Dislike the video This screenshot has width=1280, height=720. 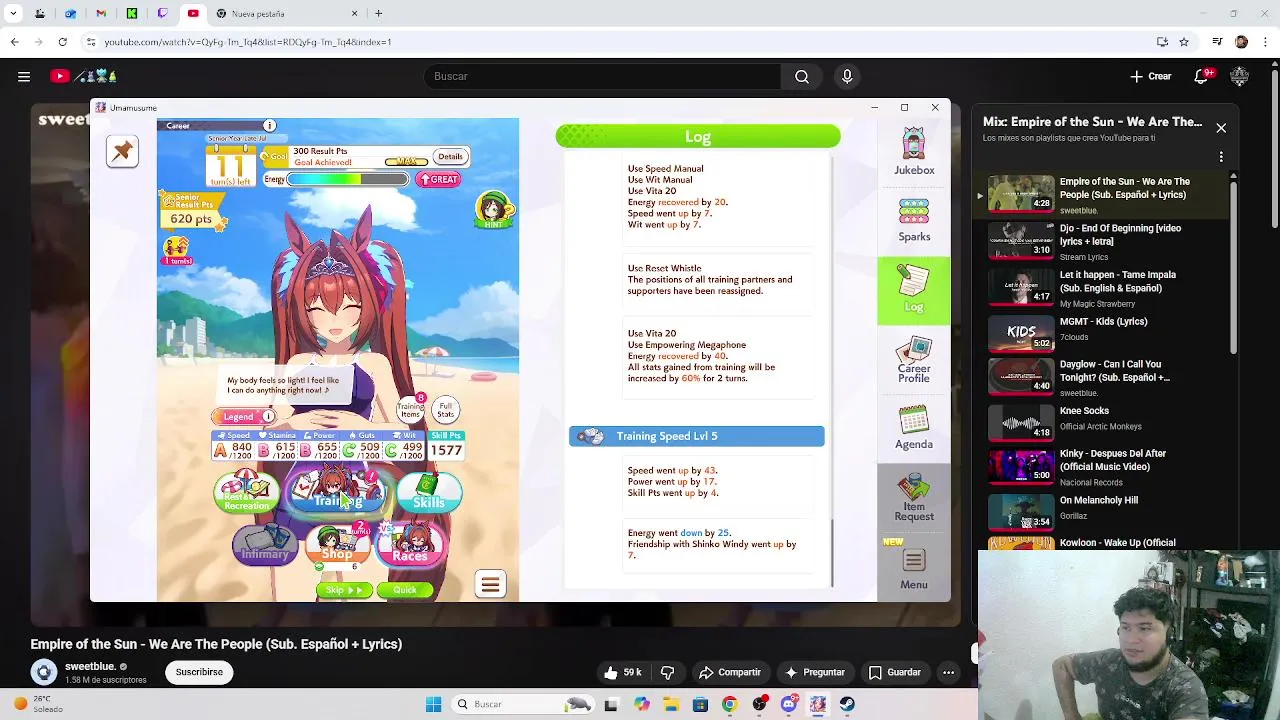coord(668,672)
